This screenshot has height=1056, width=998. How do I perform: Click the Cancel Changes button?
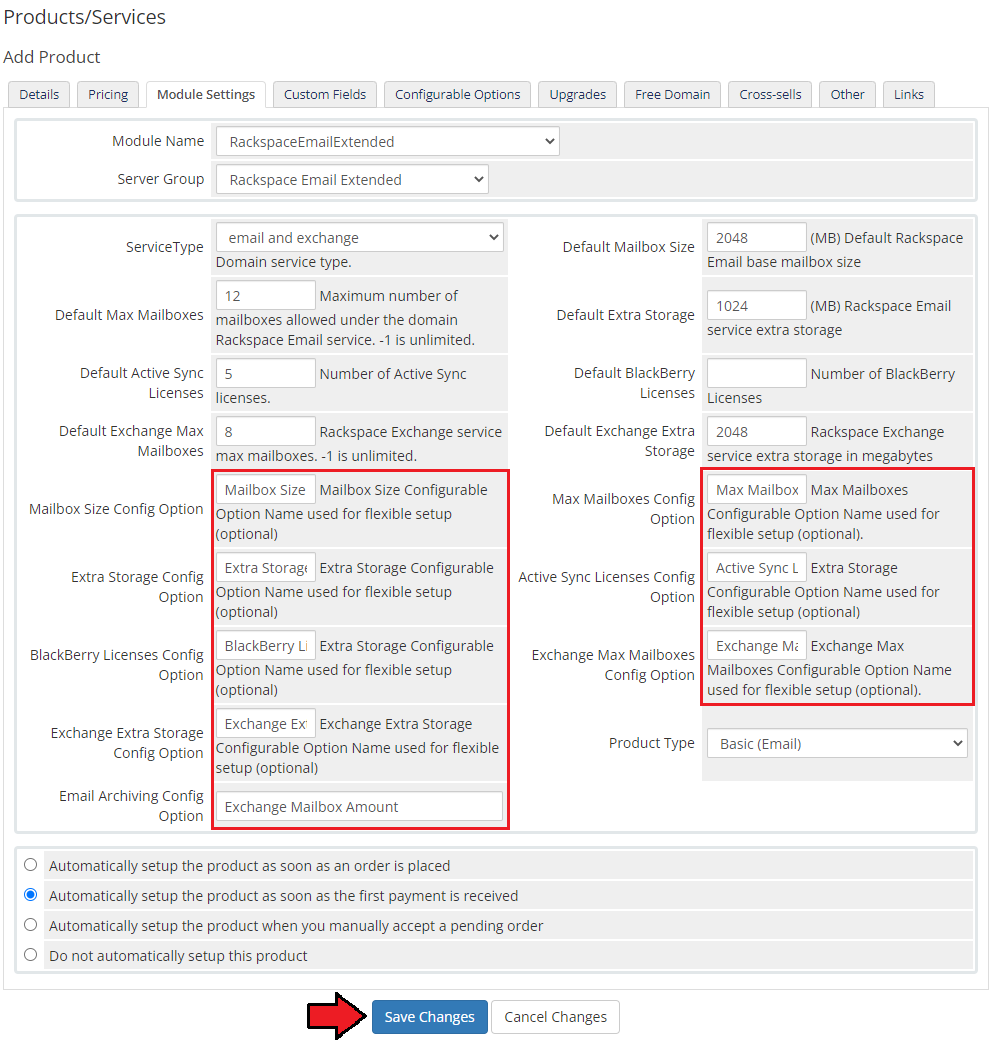(556, 1017)
